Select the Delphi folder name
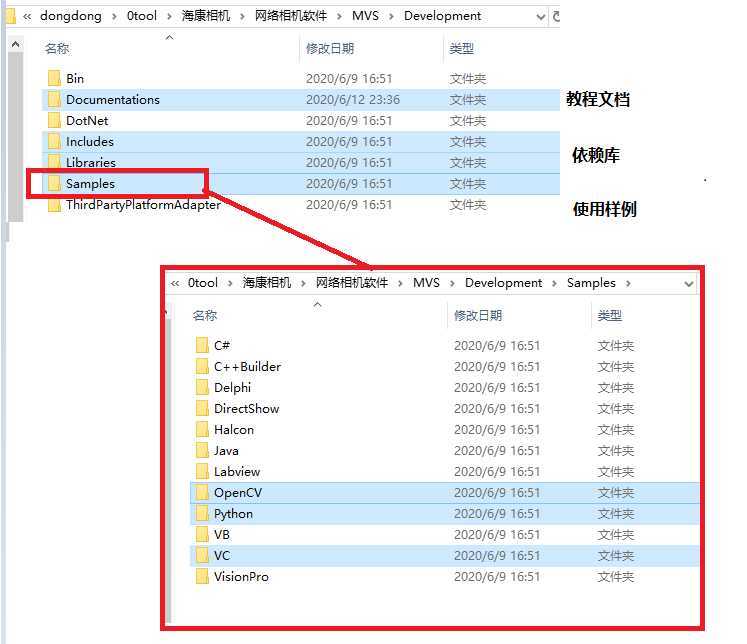747x644 pixels. [232, 388]
